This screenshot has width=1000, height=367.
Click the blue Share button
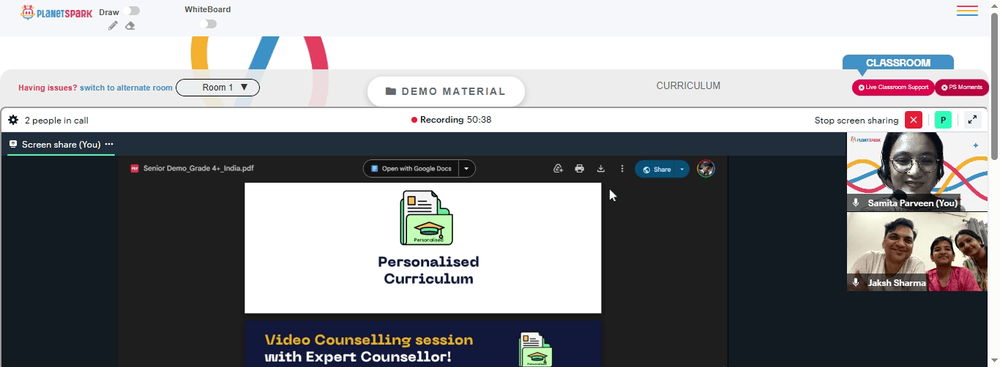(656, 169)
